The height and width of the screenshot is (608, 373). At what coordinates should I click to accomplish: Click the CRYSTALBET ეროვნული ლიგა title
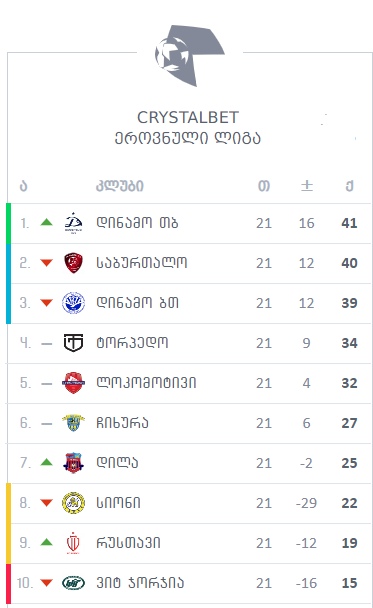[x=188, y=128]
